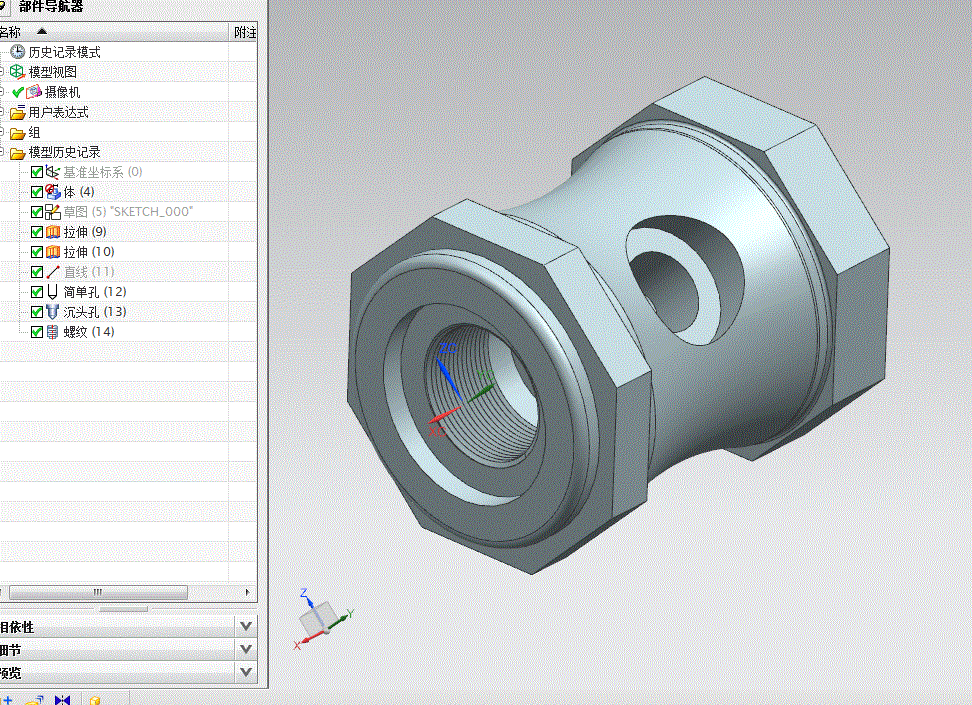
Task: Select 模型视图 tree row
Action: pyautogui.click(x=128, y=72)
